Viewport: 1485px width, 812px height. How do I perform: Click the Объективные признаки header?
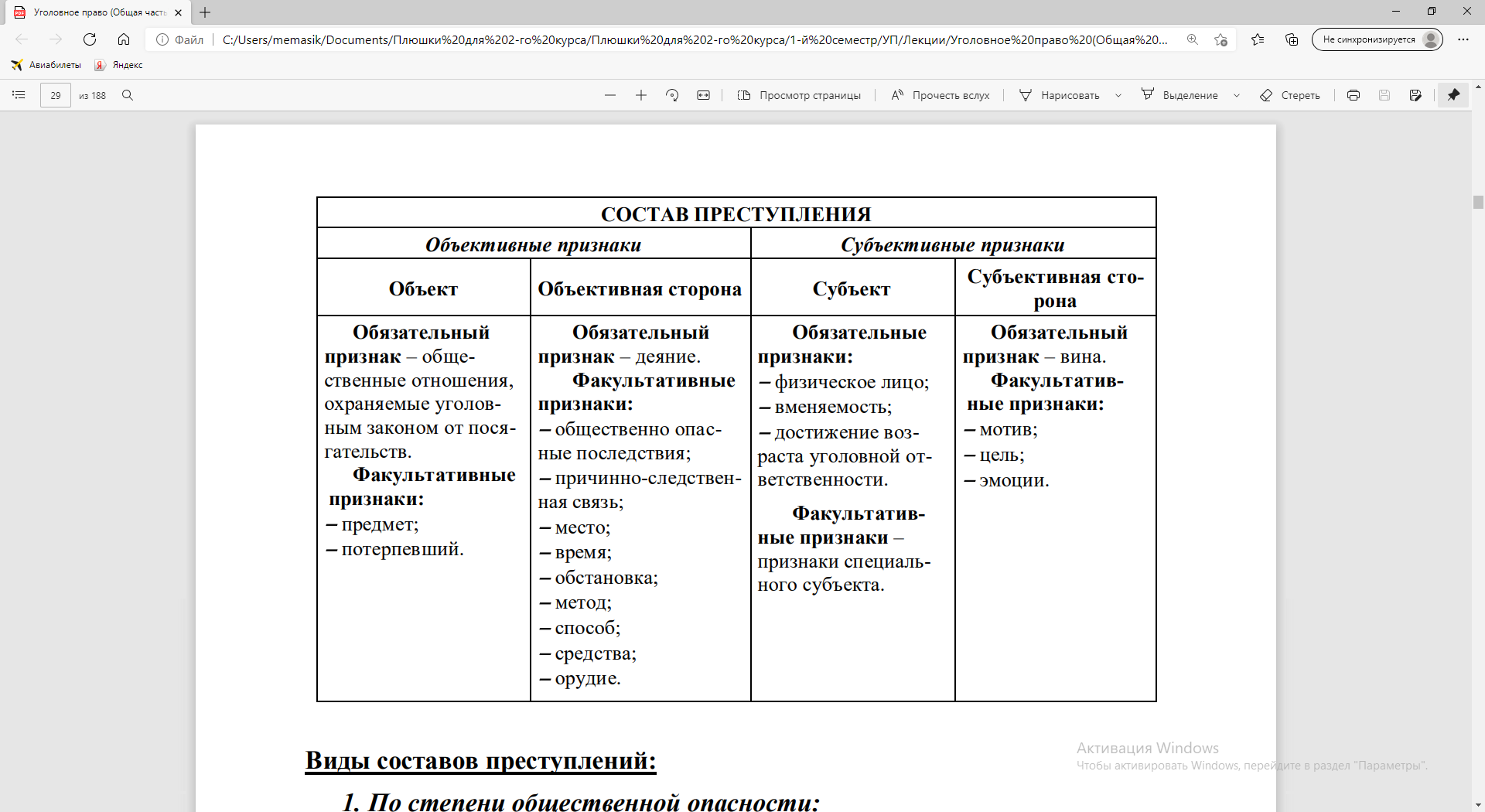(533, 244)
